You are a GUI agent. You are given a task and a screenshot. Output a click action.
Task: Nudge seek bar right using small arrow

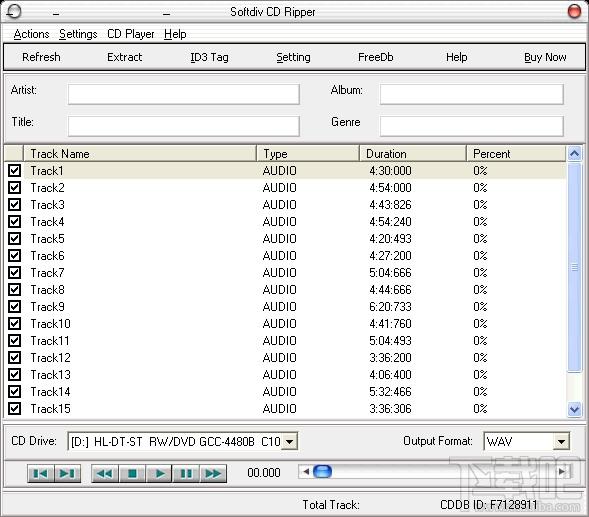point(562,471)
